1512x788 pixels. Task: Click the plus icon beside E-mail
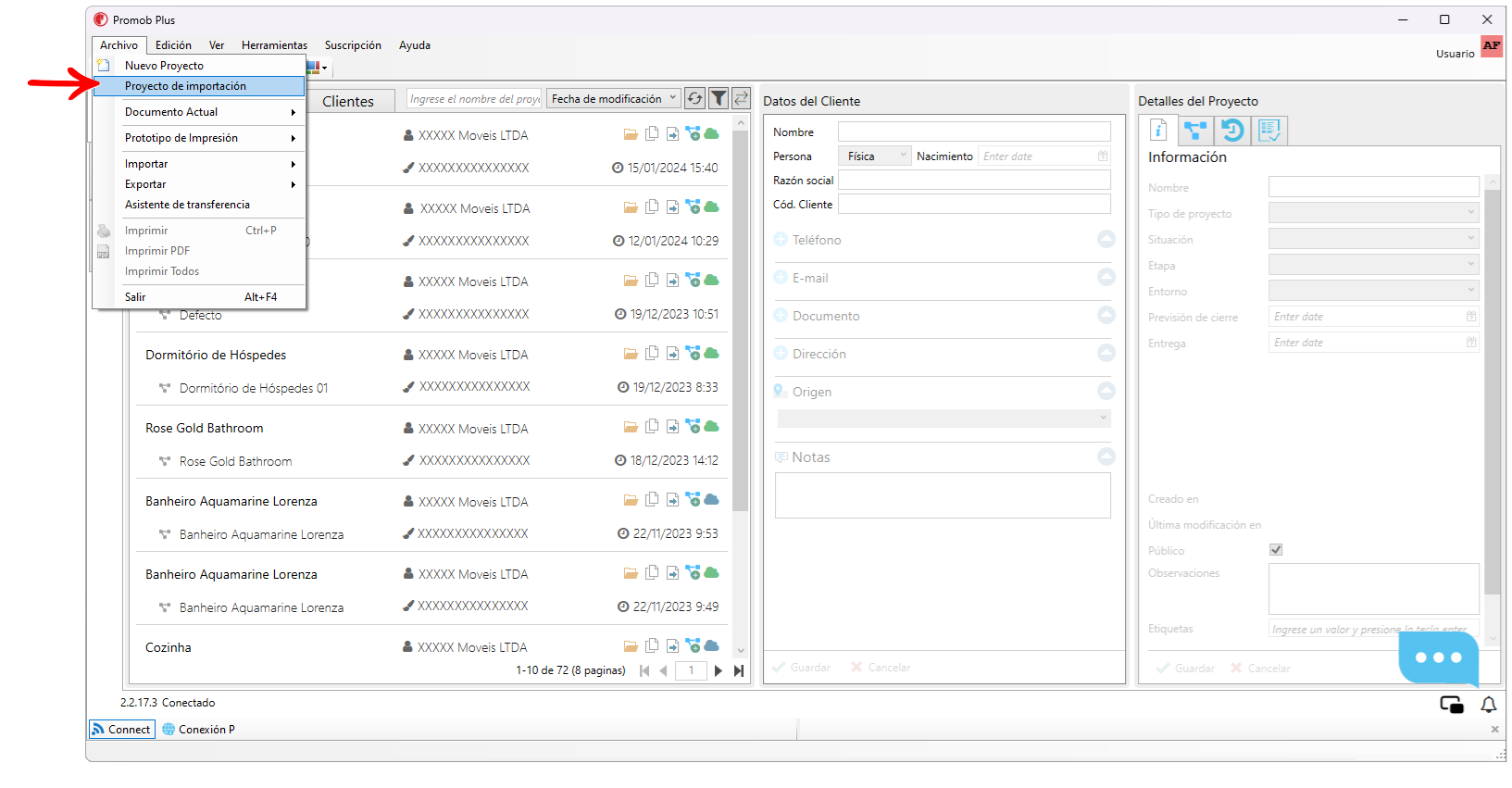click(x=781, y=277)
